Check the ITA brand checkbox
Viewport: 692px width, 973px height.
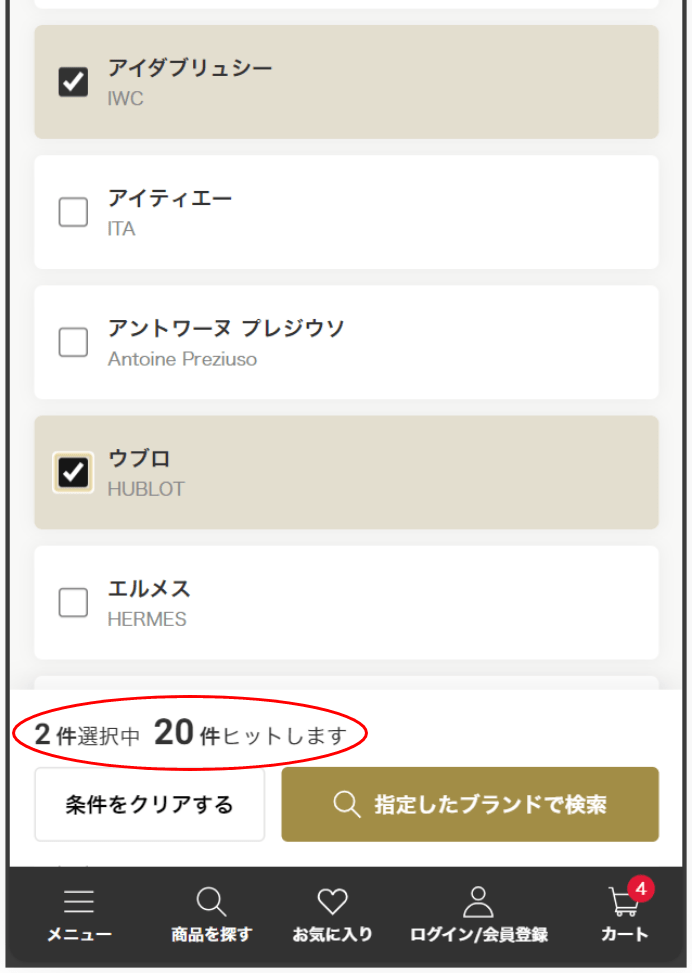73,212
